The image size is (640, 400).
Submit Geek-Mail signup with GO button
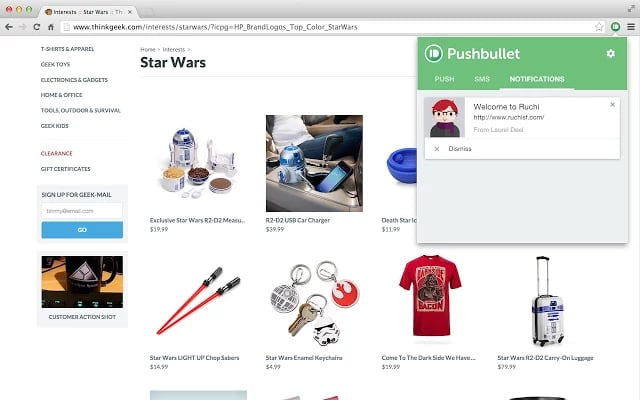pyautogui.click(x=82, y=230)
